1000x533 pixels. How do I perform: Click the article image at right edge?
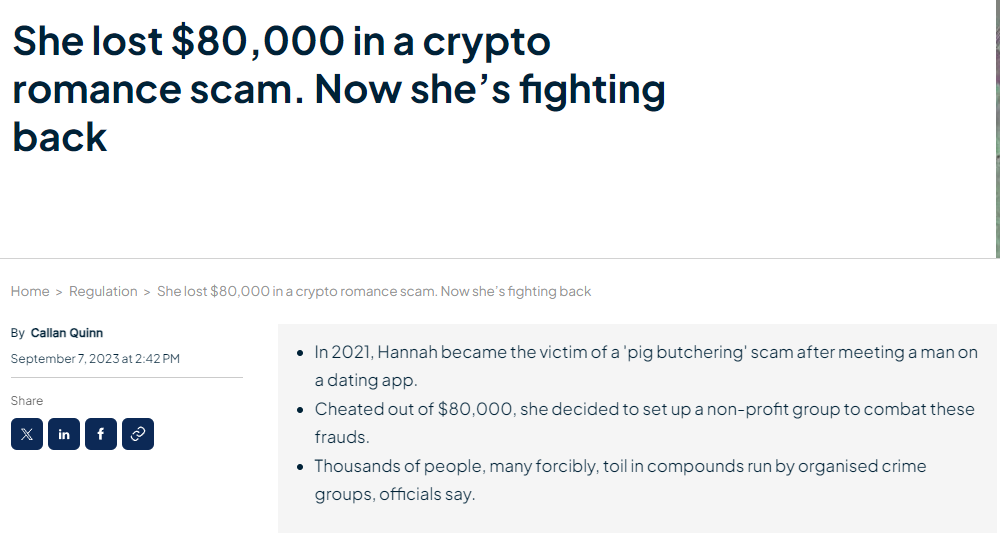[997, 129]
